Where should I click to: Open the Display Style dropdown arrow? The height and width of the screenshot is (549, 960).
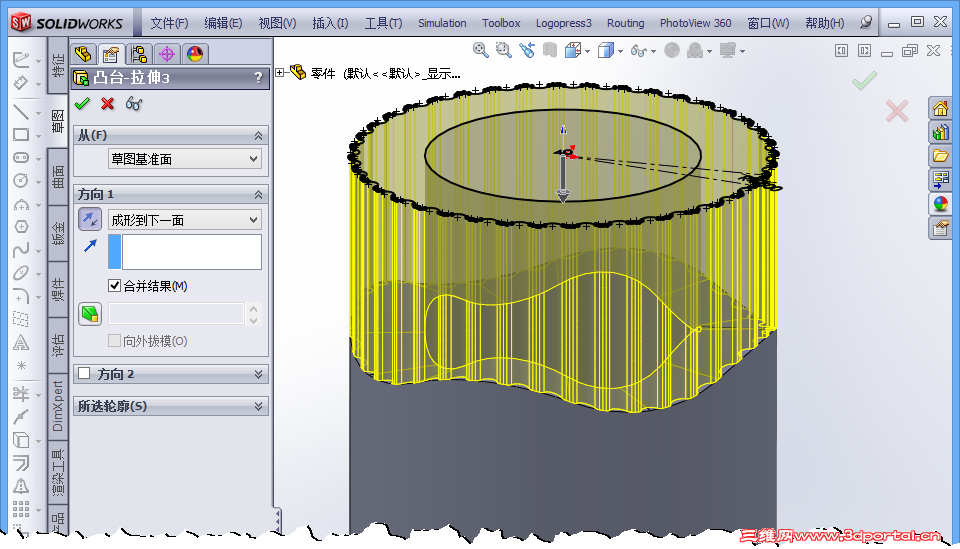(621, 51)
